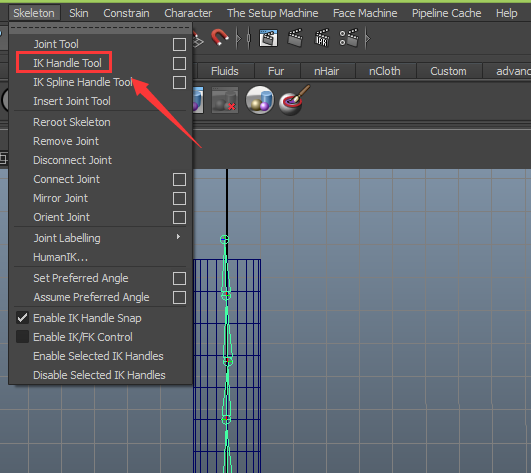
Task: Open the Character menu
Action: point(188,13)
